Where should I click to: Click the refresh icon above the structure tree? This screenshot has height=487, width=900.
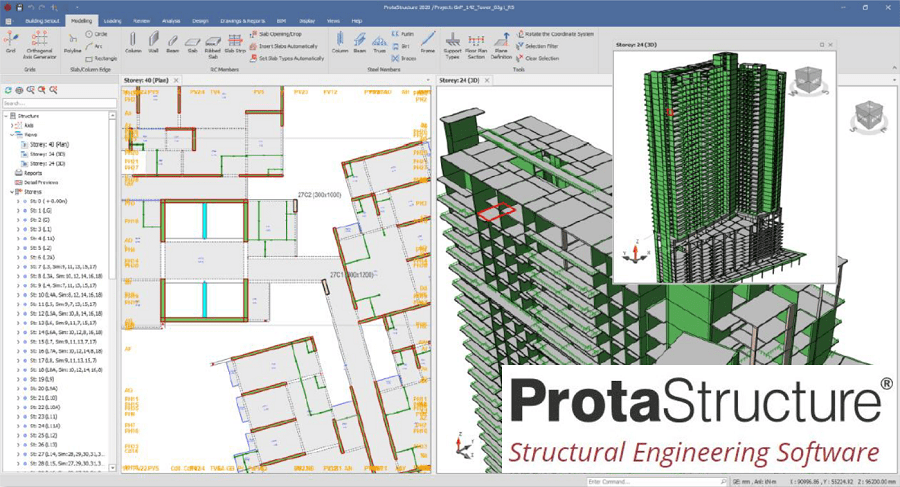click(x=8, y=90)
